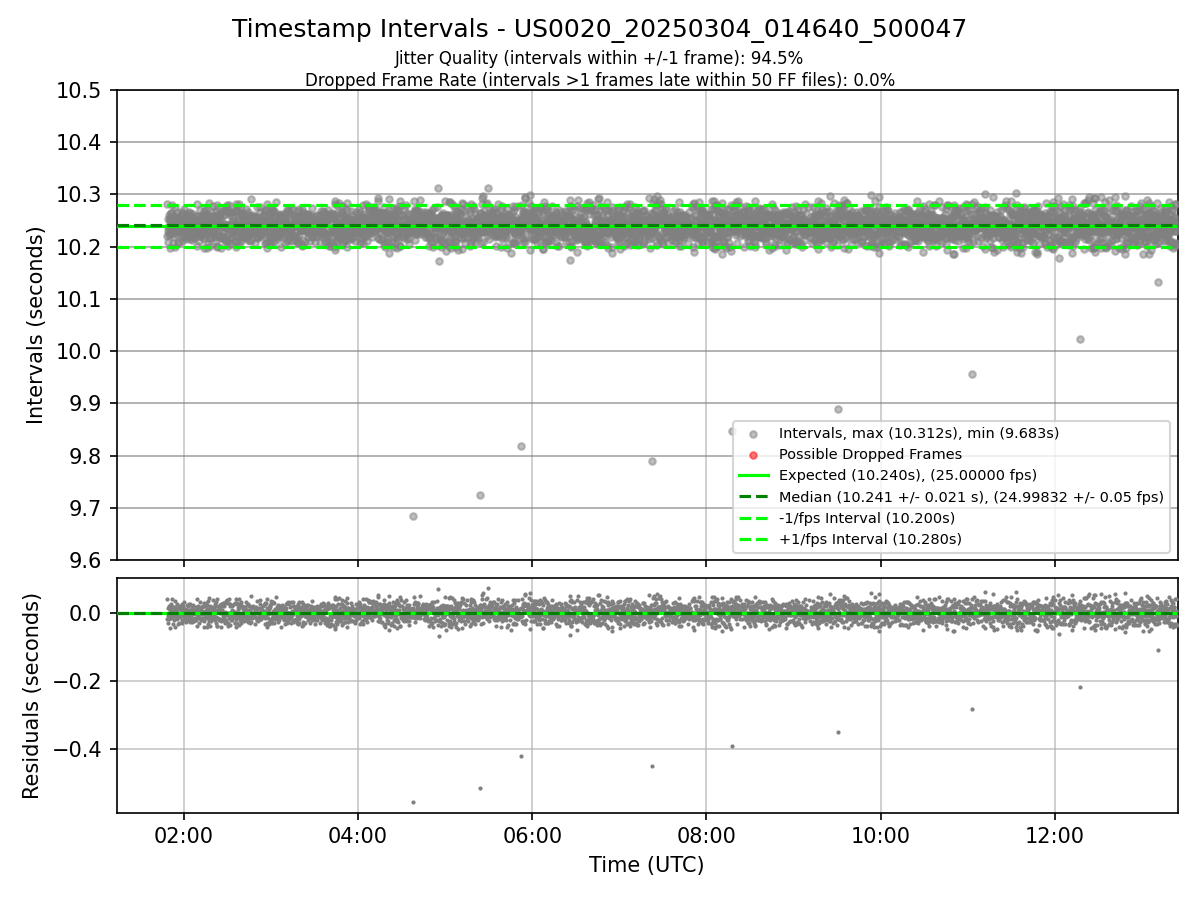The width and height of the screenshot is (1200, 900).
Task: Click the gray dot marker beside 'Intervals, max' in the legend
Action: [754, 434]
